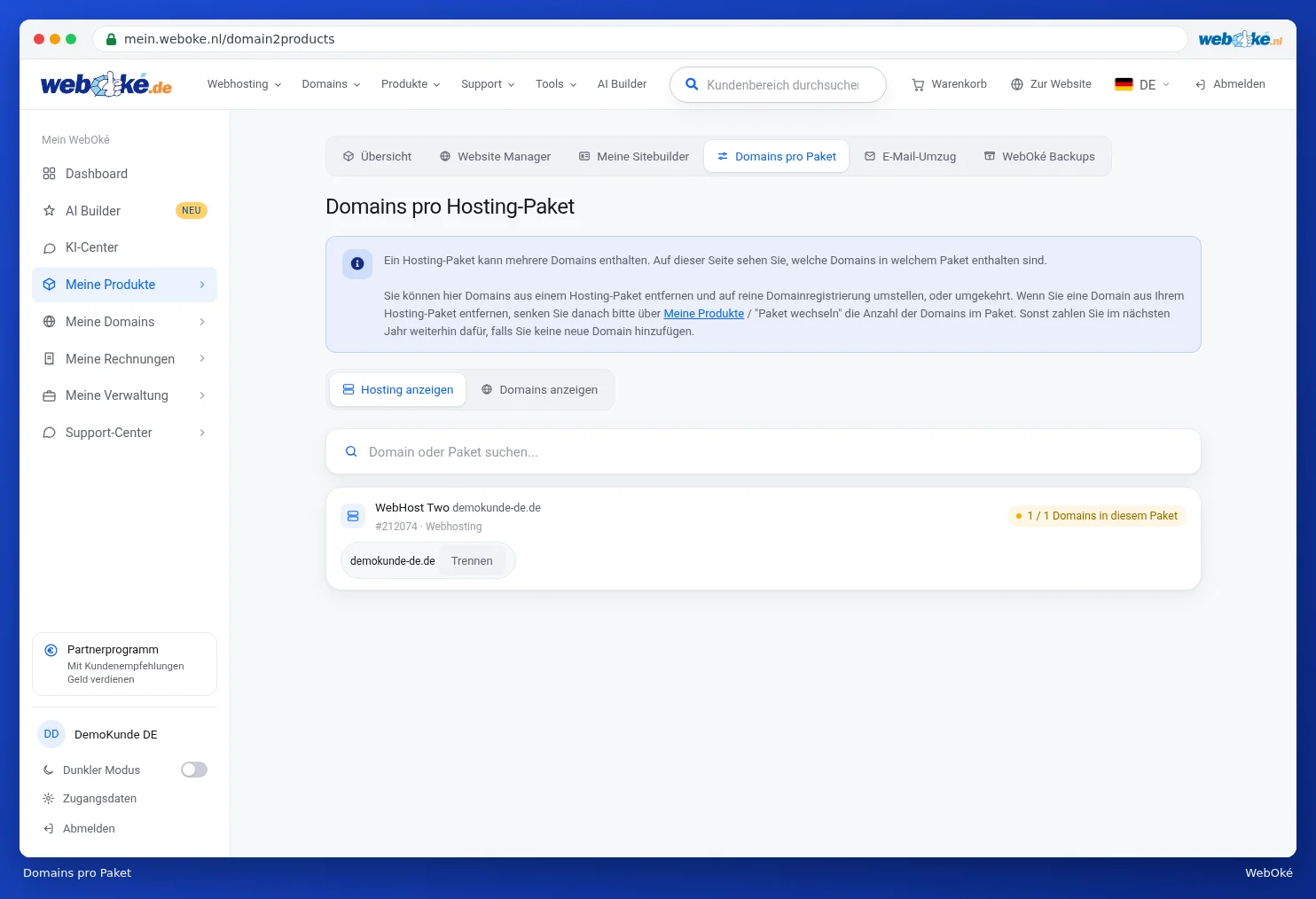1316x899 pixels.
Task: Switch to the Website Manager tab
Action: [495, 156]
